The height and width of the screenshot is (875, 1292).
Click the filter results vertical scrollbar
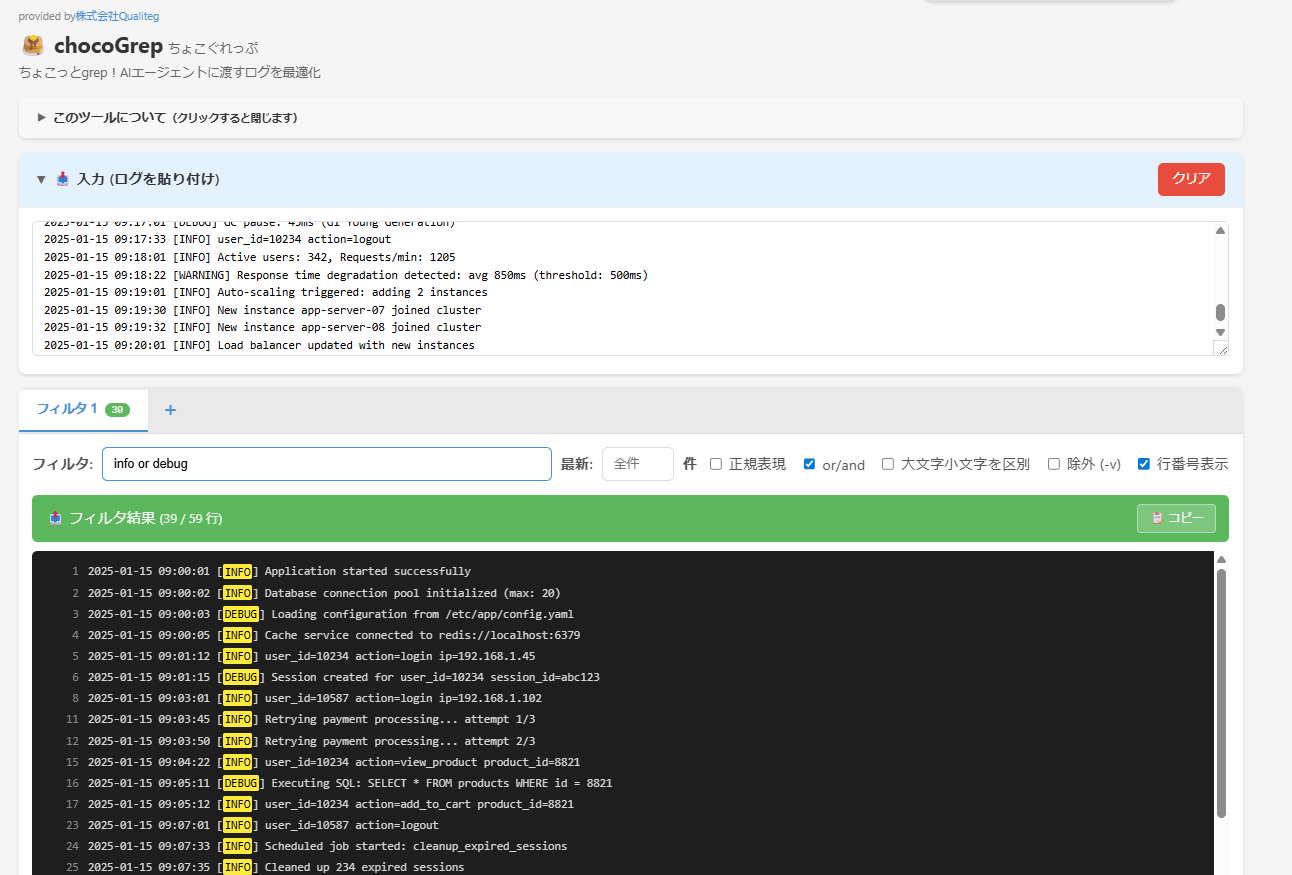[1221, 690]
